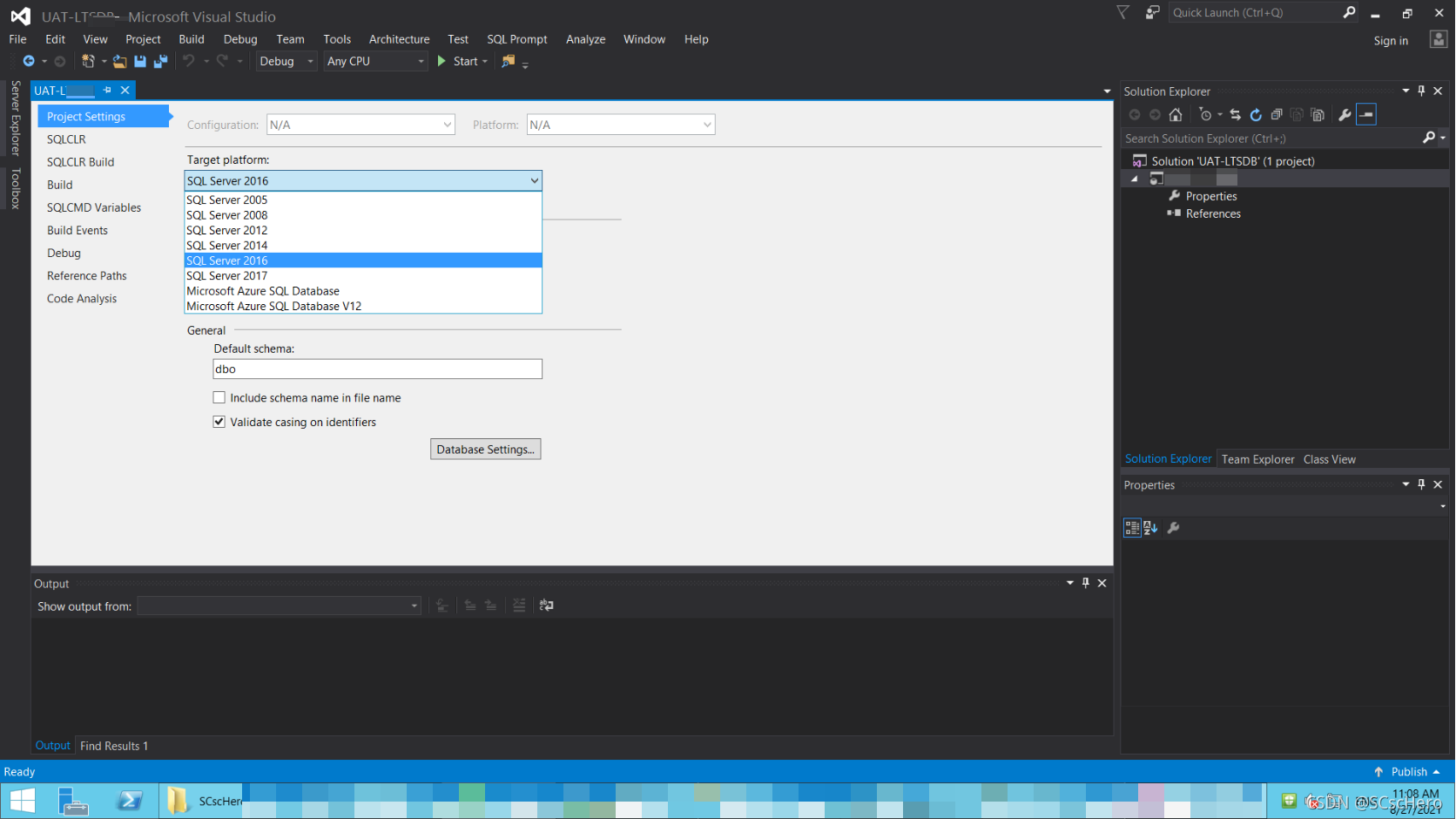1456x819 pixels.
Task: Click the Windows Start button on taskbar
Action: pos(22,801)
